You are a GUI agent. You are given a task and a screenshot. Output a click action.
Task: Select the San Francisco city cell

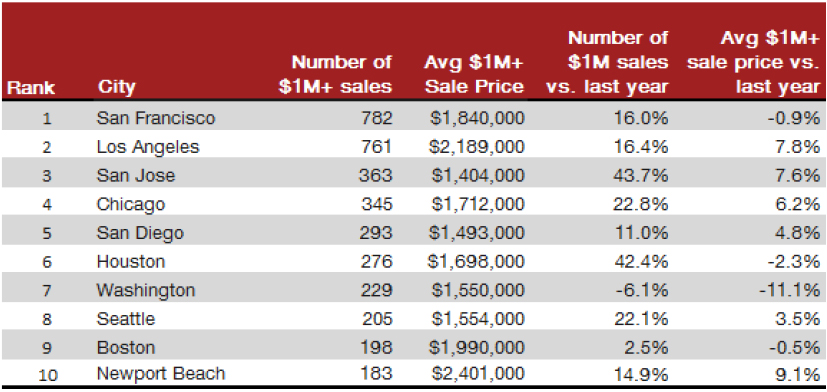click(x=156, y=118)
